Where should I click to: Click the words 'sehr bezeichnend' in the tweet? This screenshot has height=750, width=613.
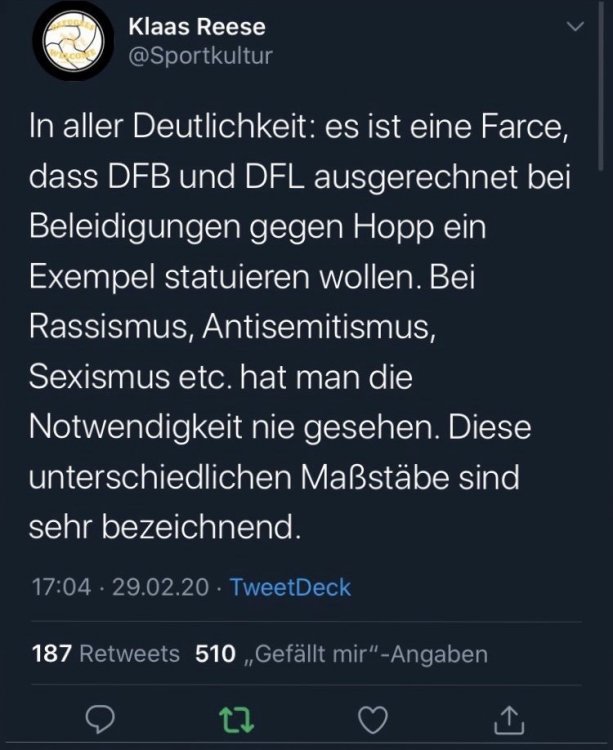pos(165,527)
